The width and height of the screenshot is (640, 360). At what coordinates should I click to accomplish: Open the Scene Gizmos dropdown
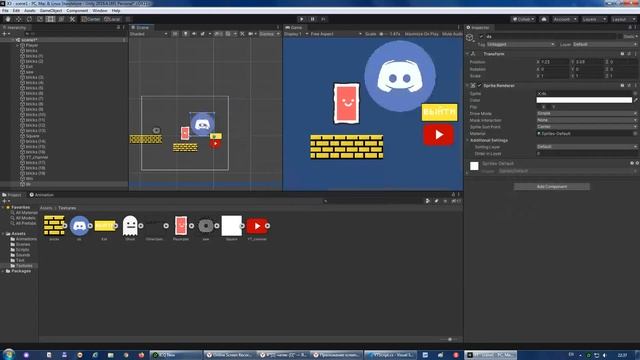coord(269,34)
